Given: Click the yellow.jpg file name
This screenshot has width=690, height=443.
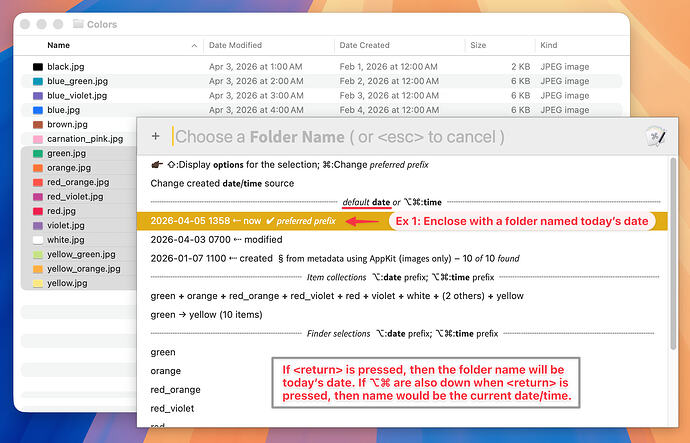Looking at the screenshot, I should pyautogui.click(x=67, y=283).
